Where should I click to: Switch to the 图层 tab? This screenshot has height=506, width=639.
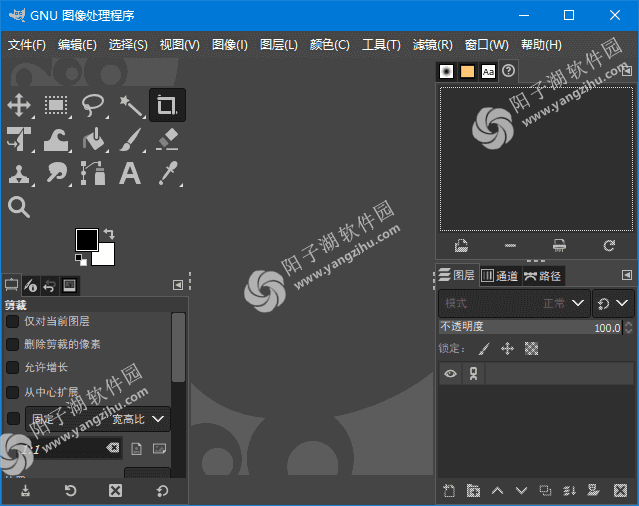point(457,275)
